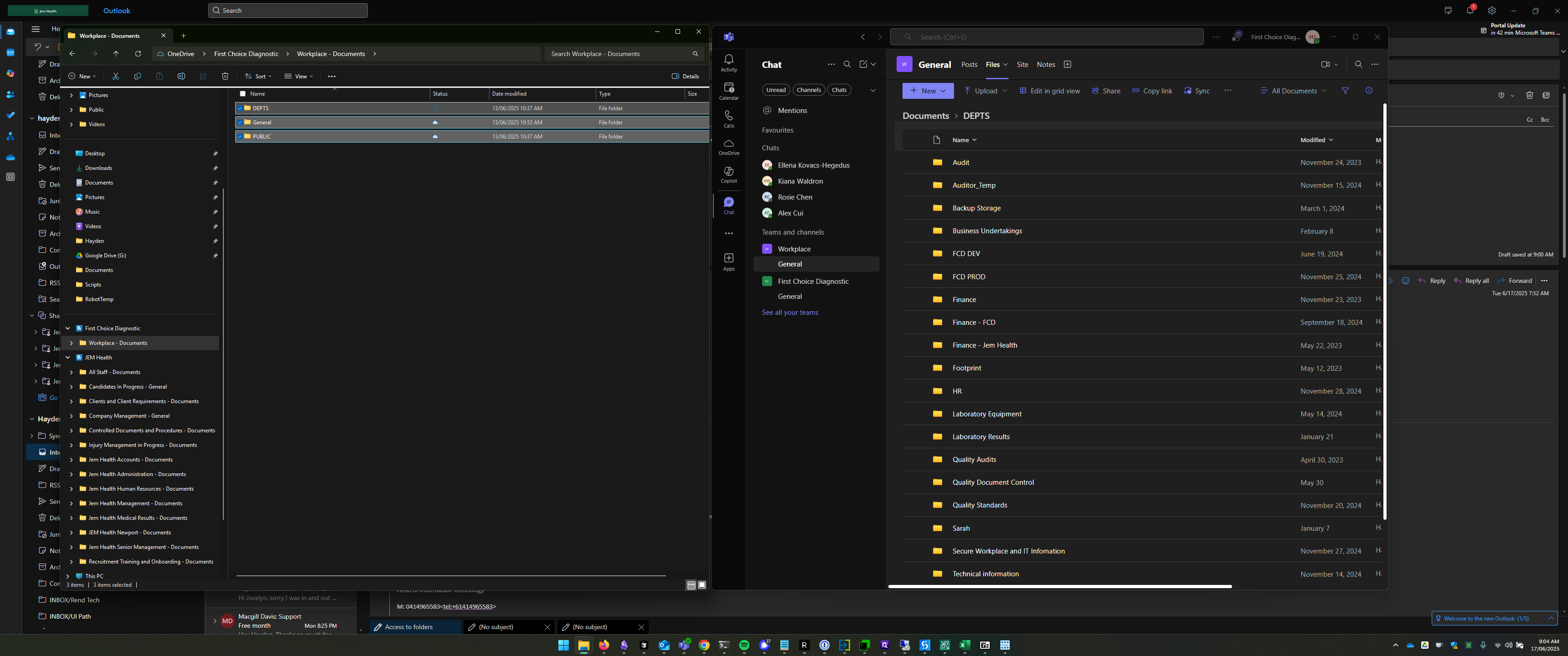This screenshot has width=1568, height=656.
Task: Open Firefox from the taskbar
Action: pyautogui.click(x=604, y=645)
